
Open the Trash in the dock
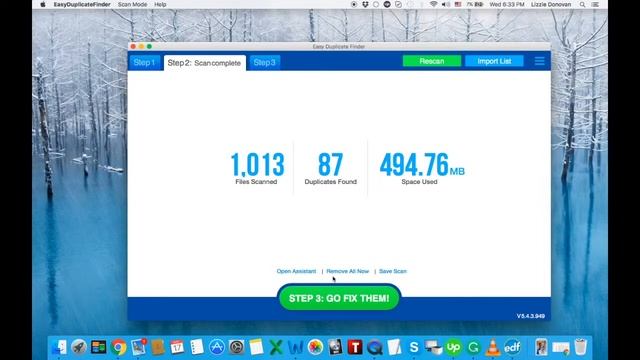pyautogui.click(x=580, y=347)
